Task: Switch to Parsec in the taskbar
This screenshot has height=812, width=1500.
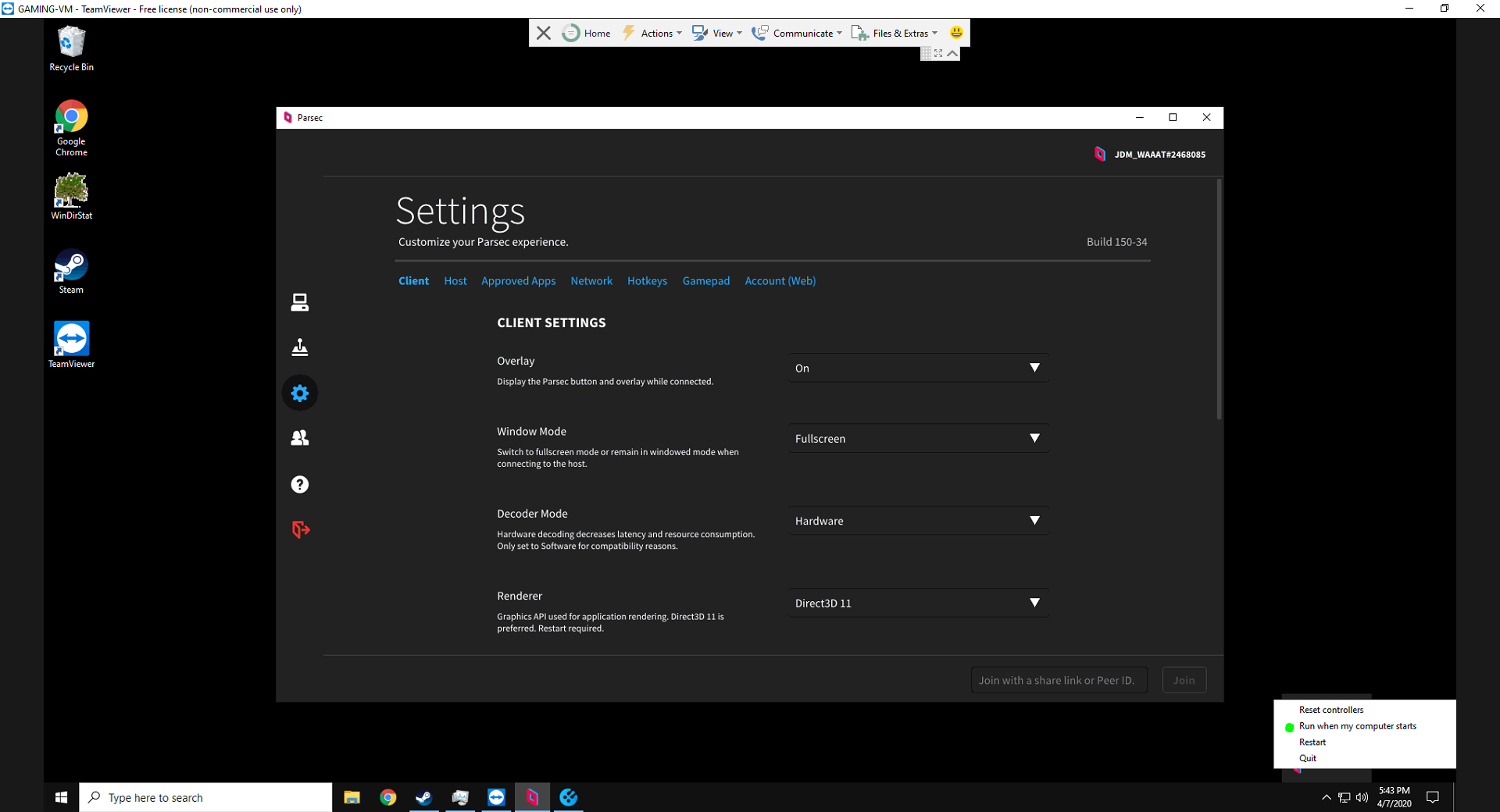Action: coord(532,797)
